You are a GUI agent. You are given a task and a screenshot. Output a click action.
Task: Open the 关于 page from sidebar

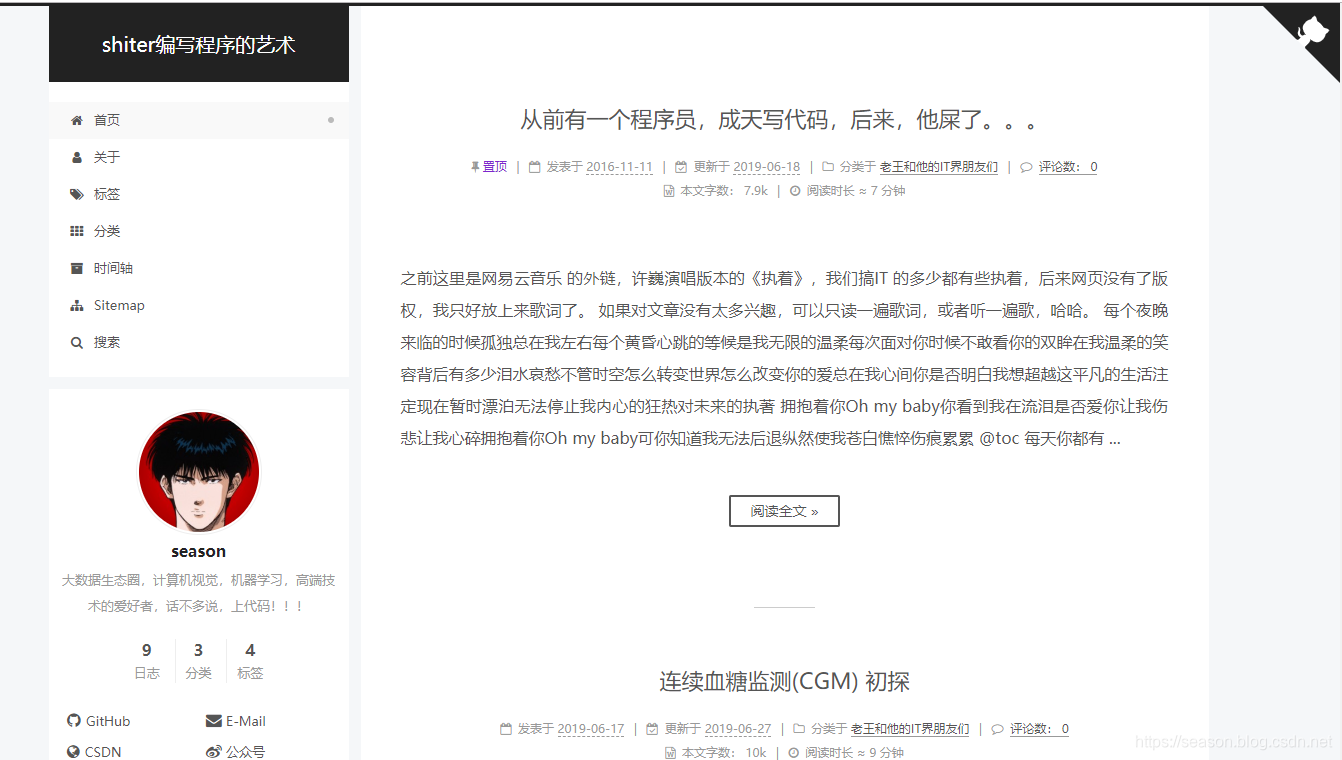click(x=106, y=157)
